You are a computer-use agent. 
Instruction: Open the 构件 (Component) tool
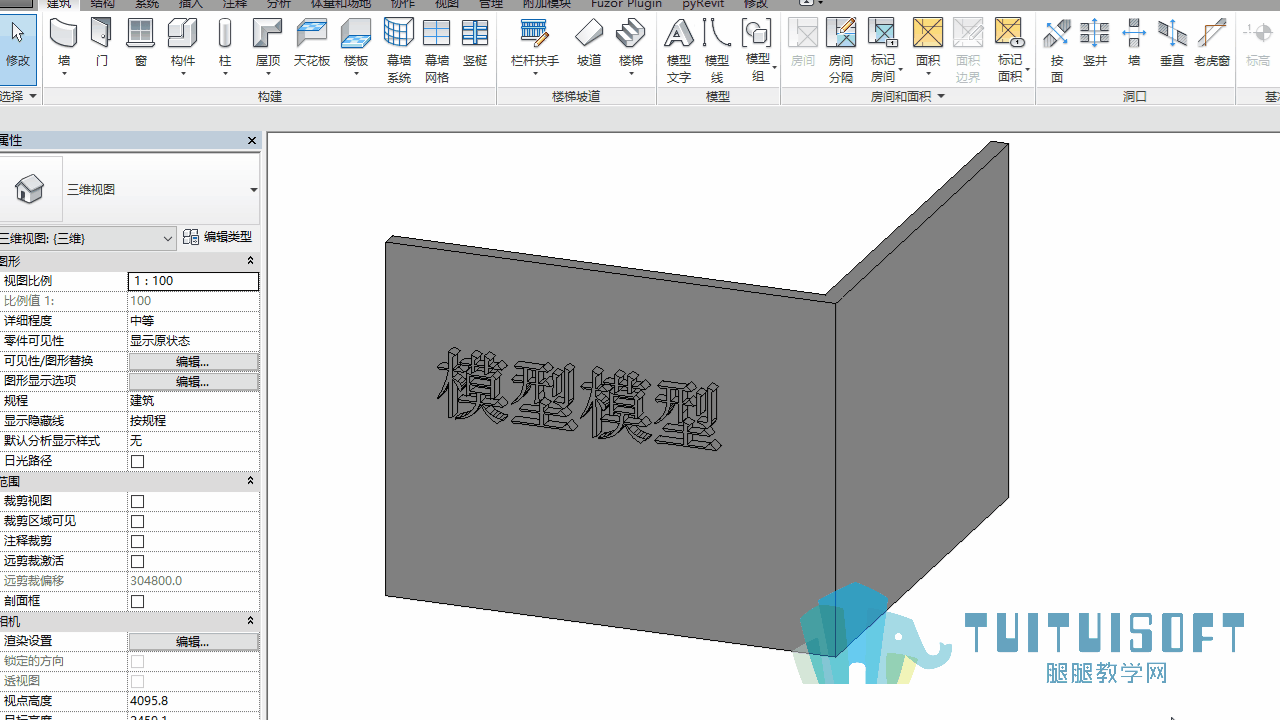[182, 48]
